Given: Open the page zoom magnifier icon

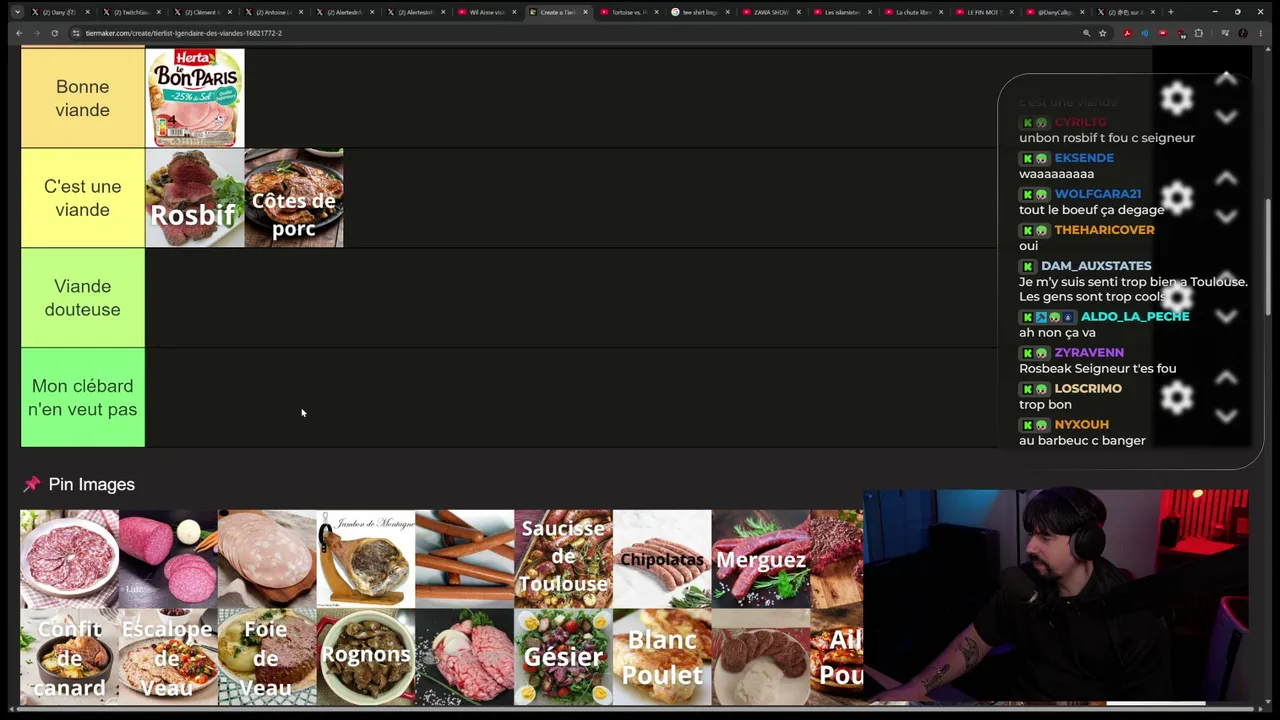Looking at the screenshot, I should coord(1086,33).
